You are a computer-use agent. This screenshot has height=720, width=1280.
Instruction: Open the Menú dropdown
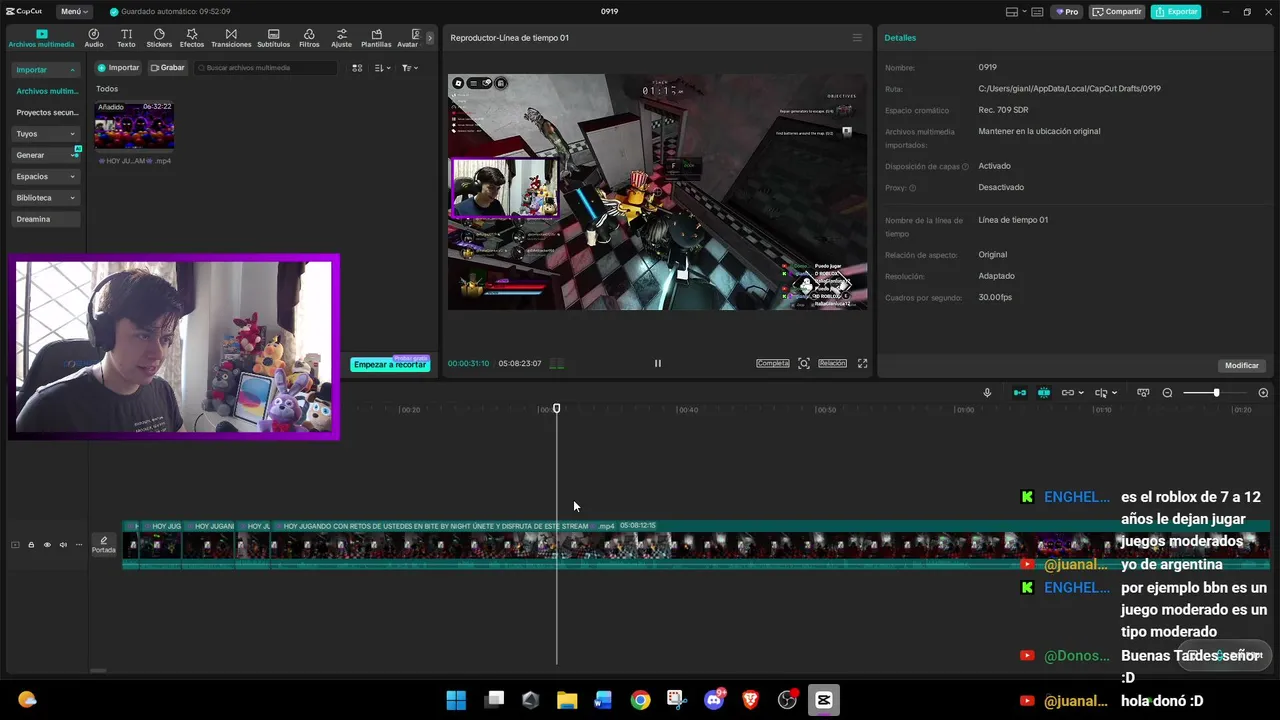tap(73, 12)
